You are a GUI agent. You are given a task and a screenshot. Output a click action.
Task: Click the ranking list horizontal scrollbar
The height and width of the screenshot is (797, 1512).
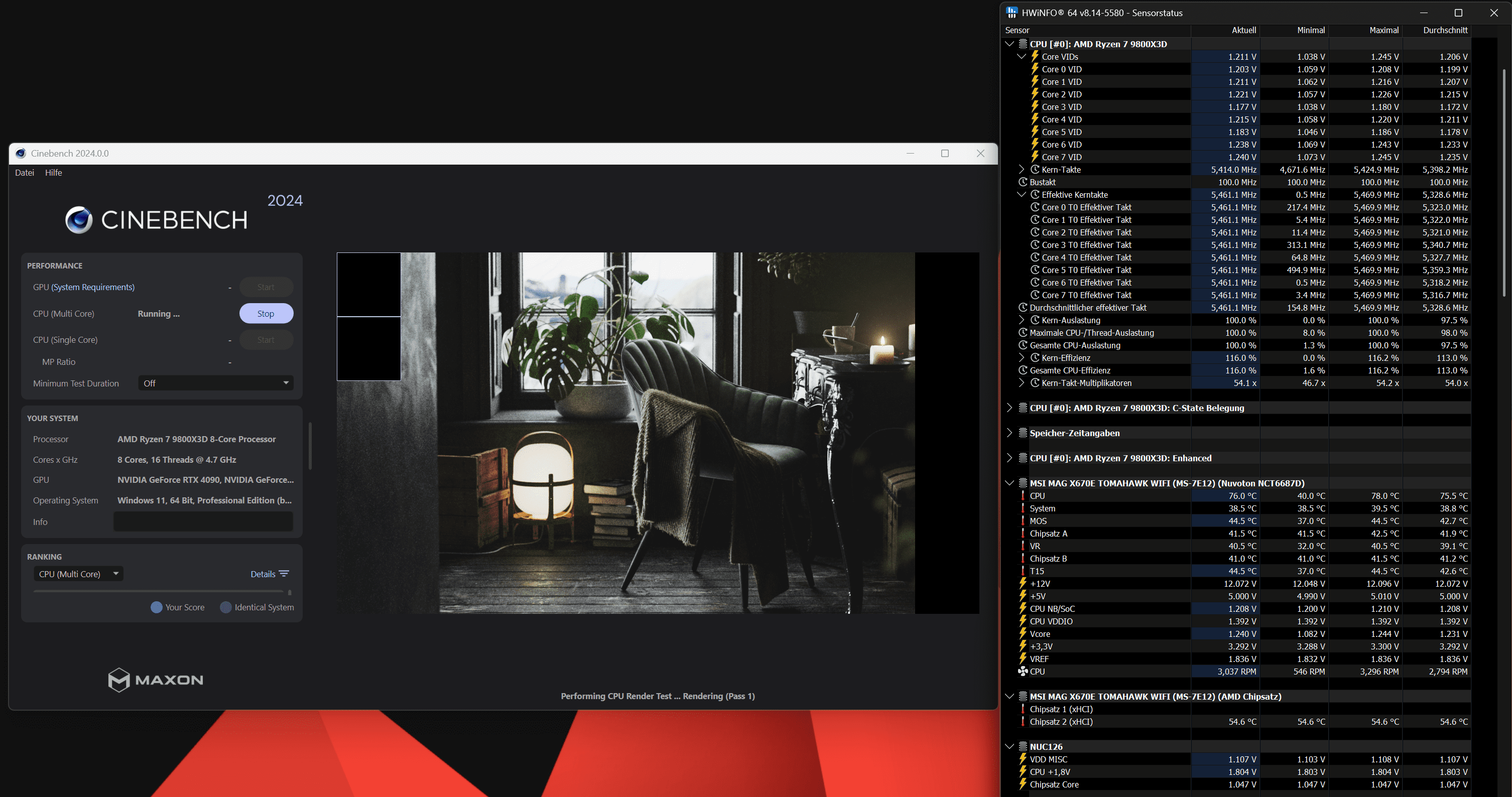159,592
